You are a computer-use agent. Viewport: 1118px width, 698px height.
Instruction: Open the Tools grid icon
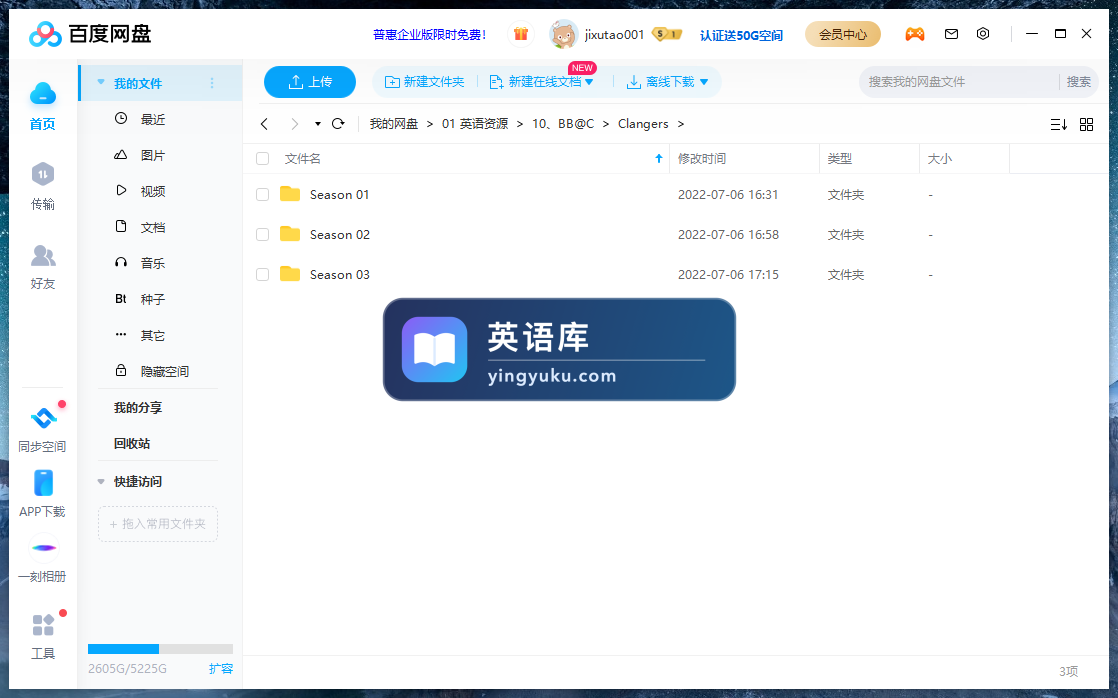43,625
